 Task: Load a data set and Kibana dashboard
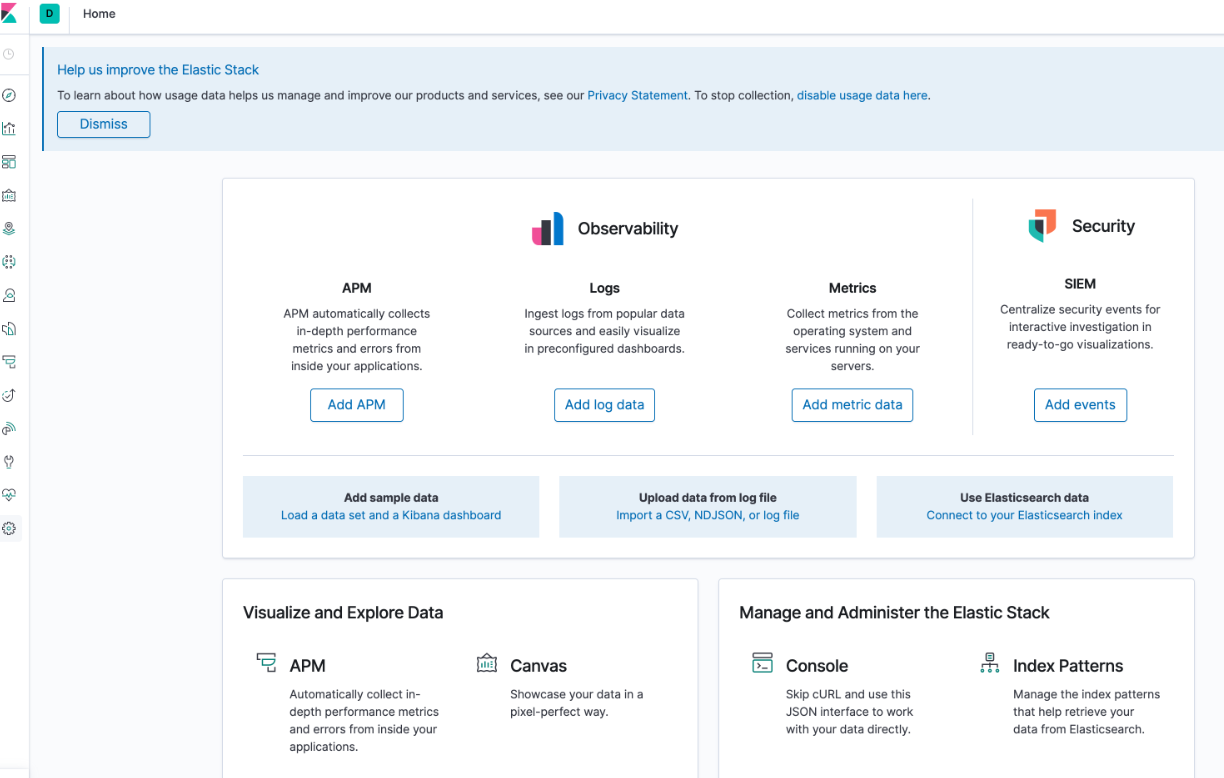point(391,515)
